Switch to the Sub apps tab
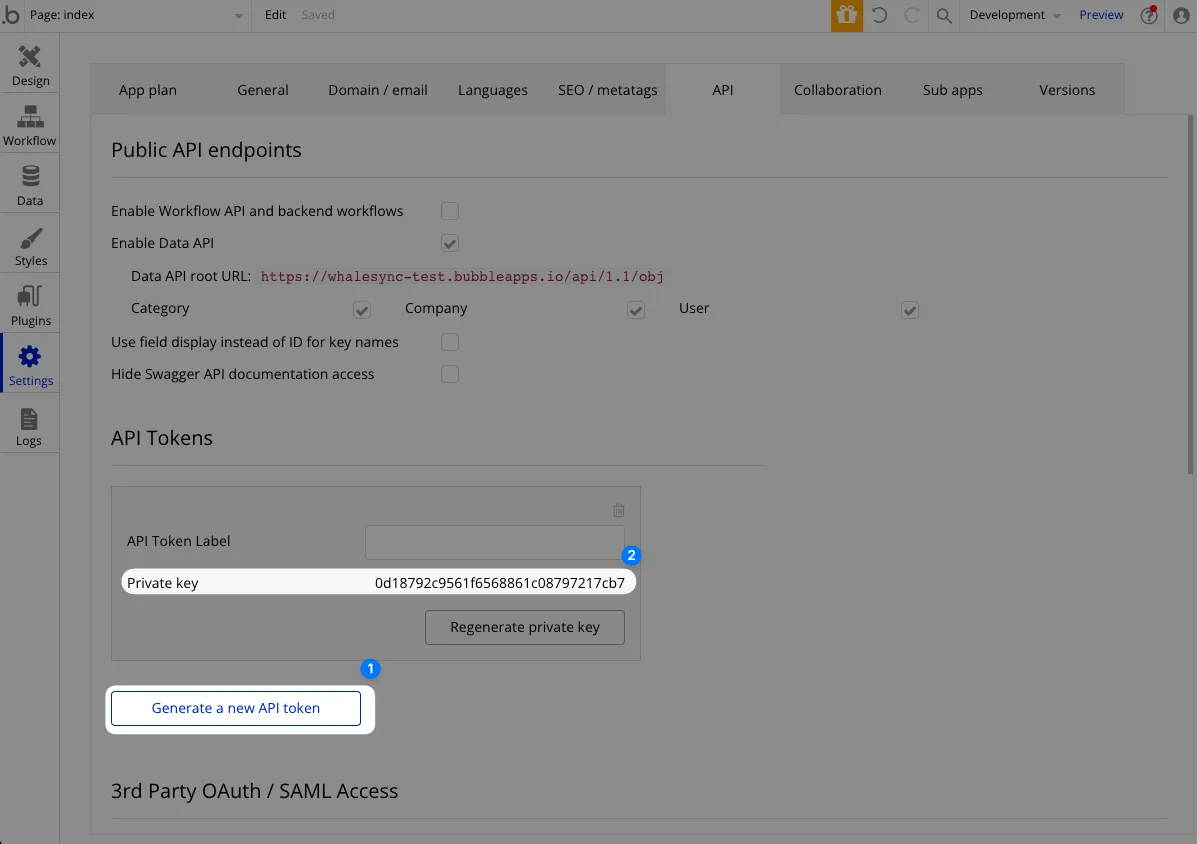Viewport: 1197px width, 844px height. click(x=953, y=90)
